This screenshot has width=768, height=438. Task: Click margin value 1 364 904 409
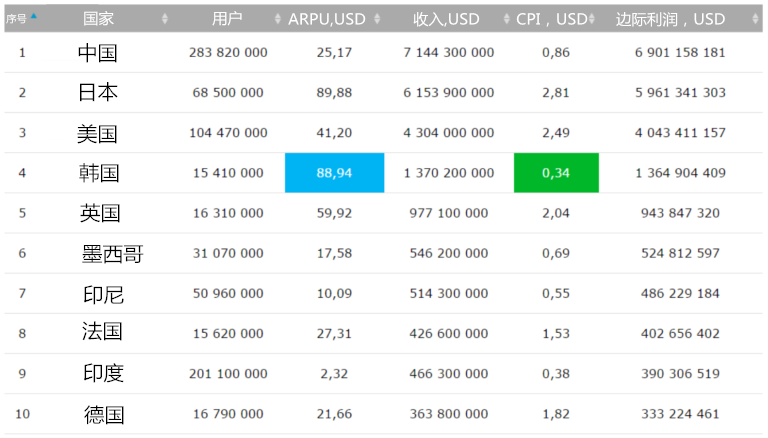680,173
